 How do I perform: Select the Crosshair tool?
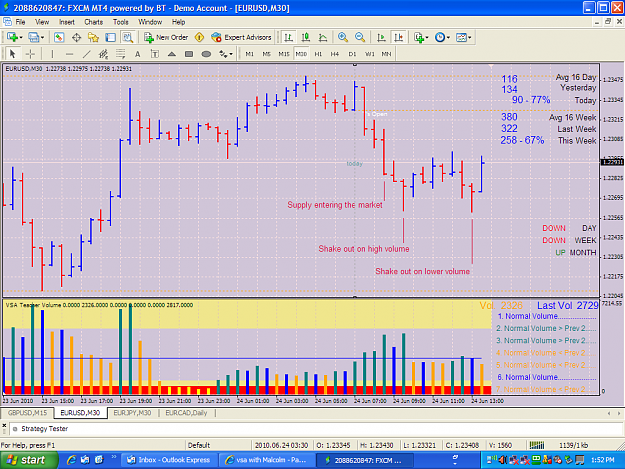coord(30,54)
